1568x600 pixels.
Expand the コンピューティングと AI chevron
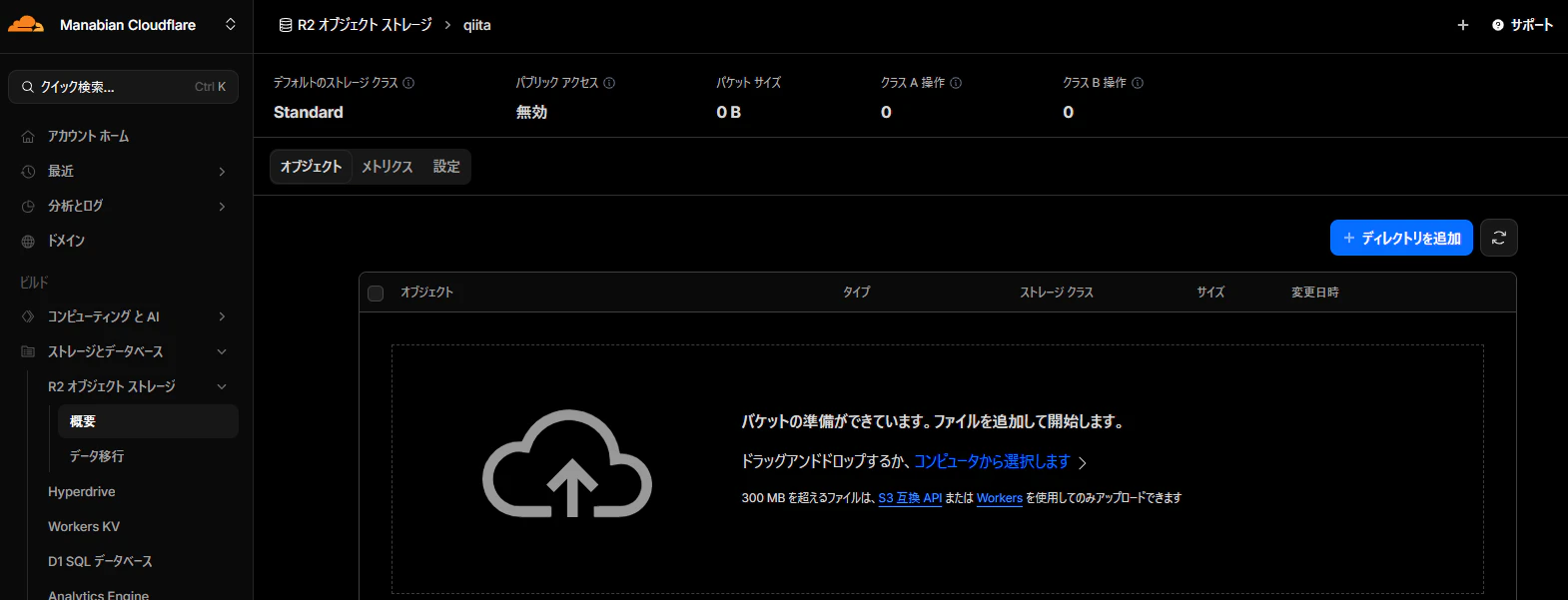(x=222, y=316)
